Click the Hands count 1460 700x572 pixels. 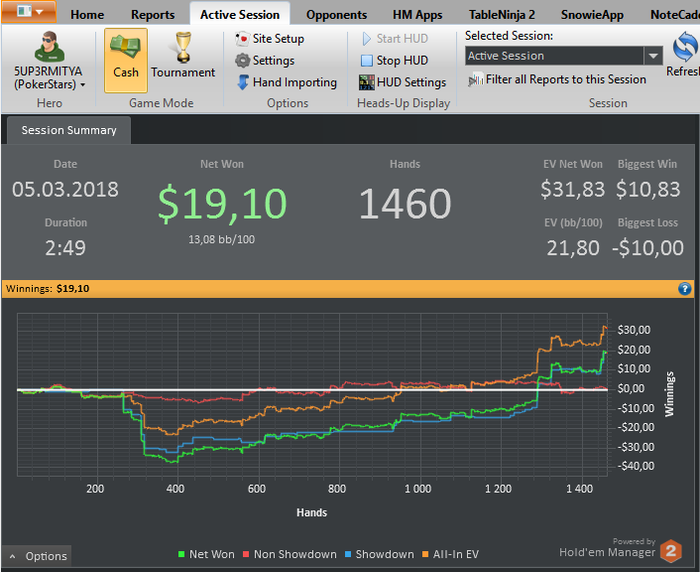[x=405, y=204]
